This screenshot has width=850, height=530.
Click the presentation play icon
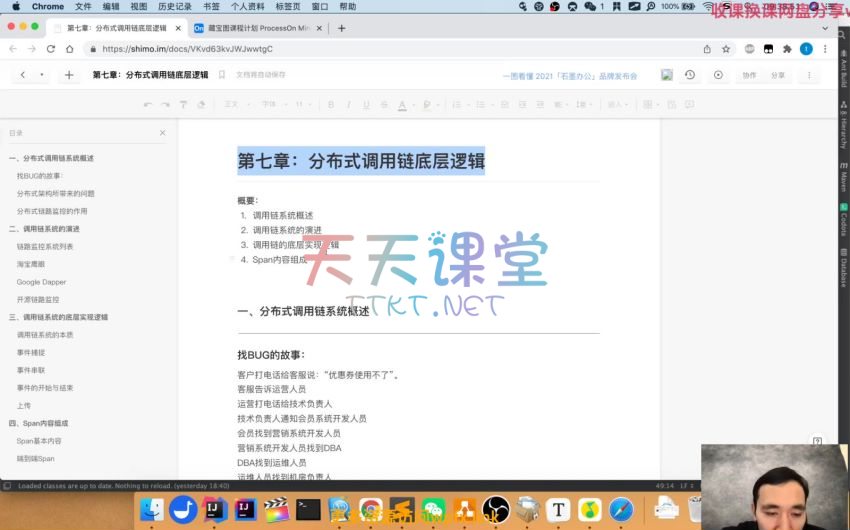[x=718, y=75]
